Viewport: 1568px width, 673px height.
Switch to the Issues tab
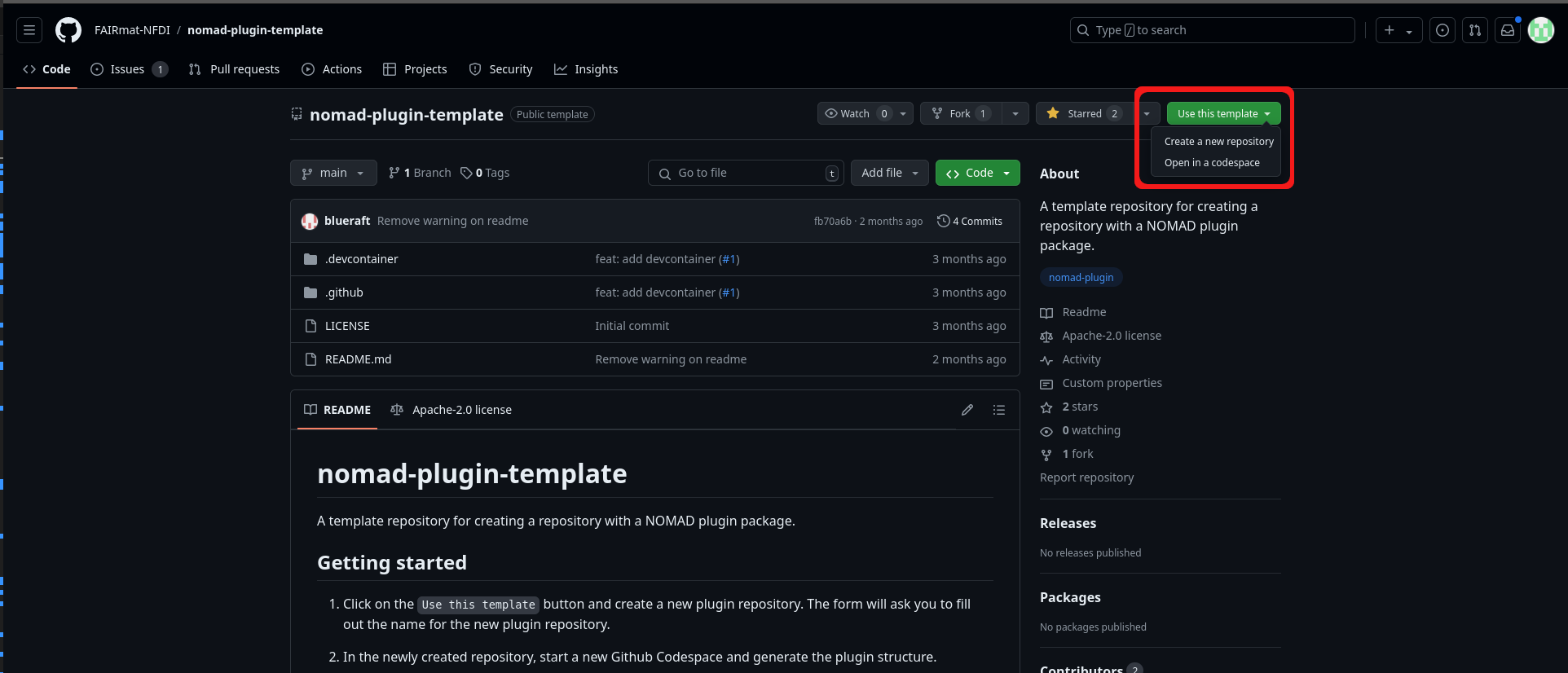[x=129, y=69]
